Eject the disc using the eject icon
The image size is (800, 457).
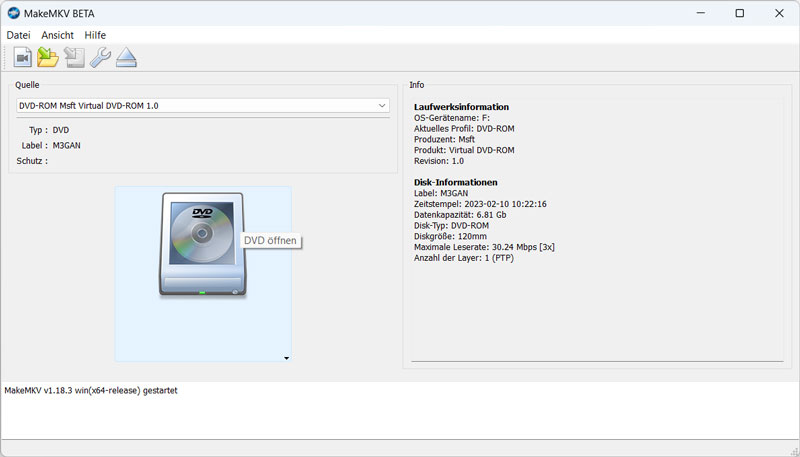pos(125,58)
